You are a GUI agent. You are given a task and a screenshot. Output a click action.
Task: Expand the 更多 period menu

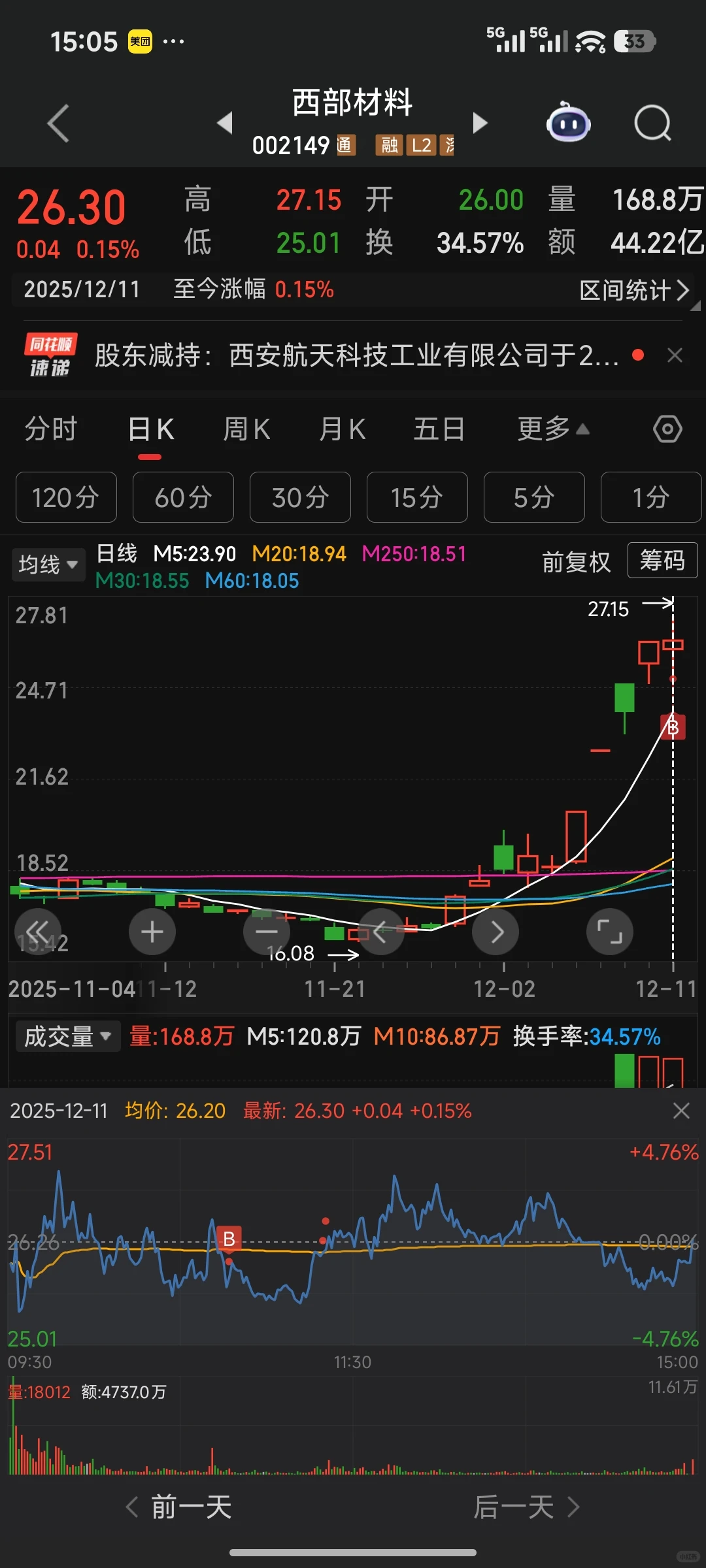coord(553,429)
